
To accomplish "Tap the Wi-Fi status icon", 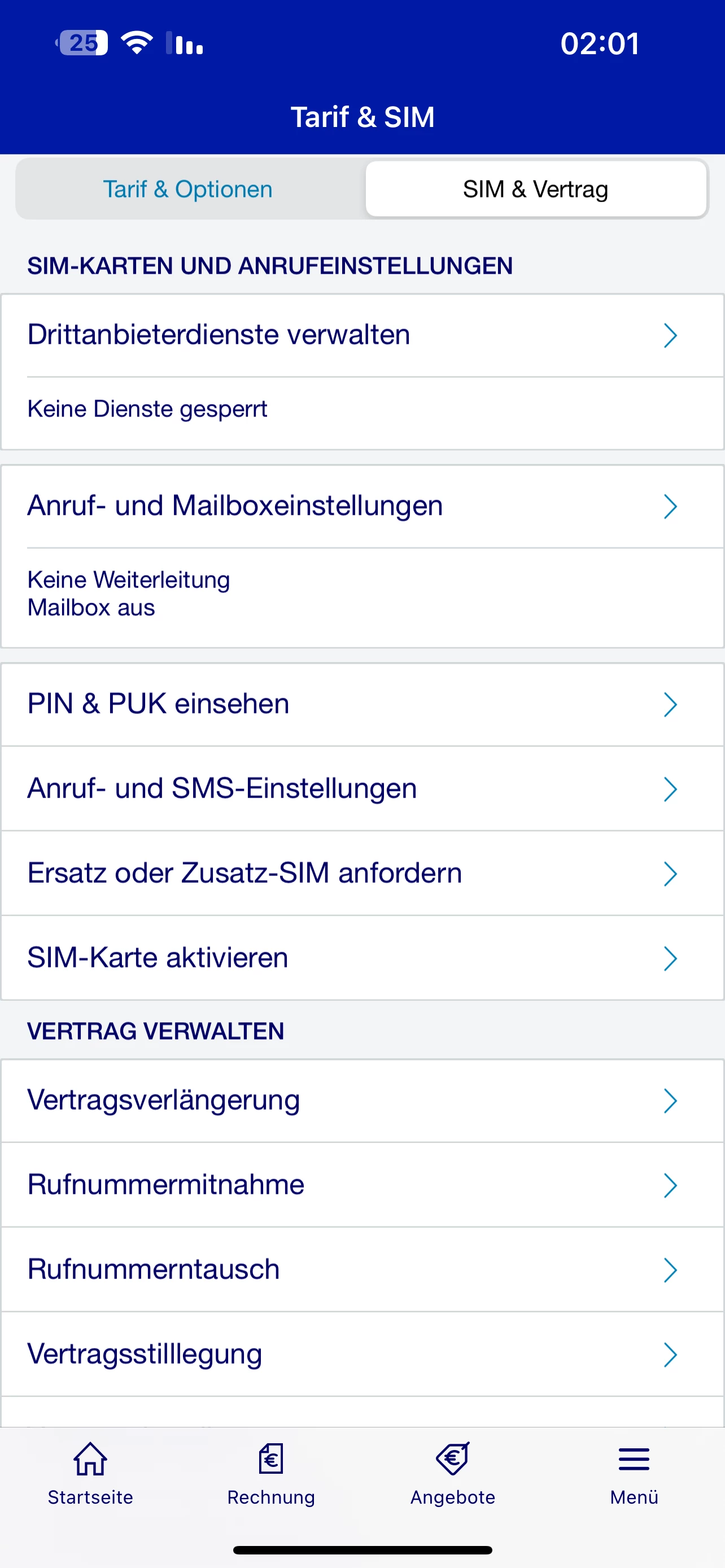I will pos(137,42).
